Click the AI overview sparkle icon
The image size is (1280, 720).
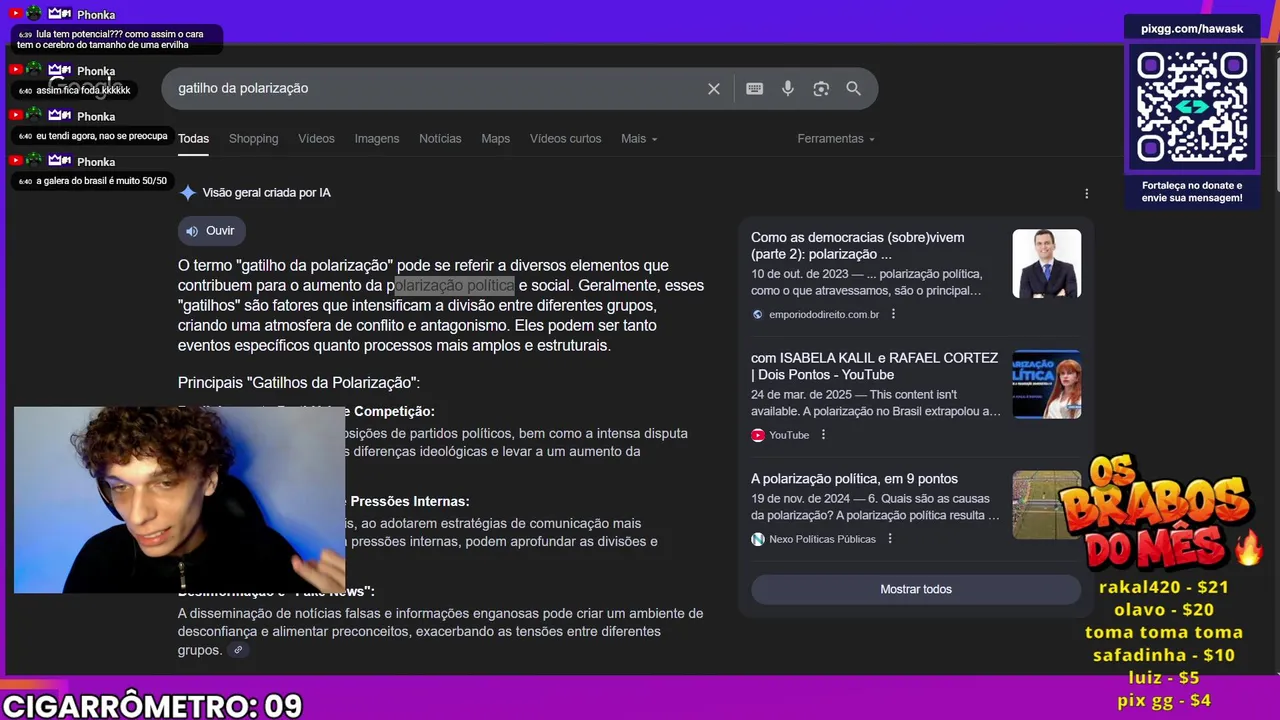(x=187, y=193)
